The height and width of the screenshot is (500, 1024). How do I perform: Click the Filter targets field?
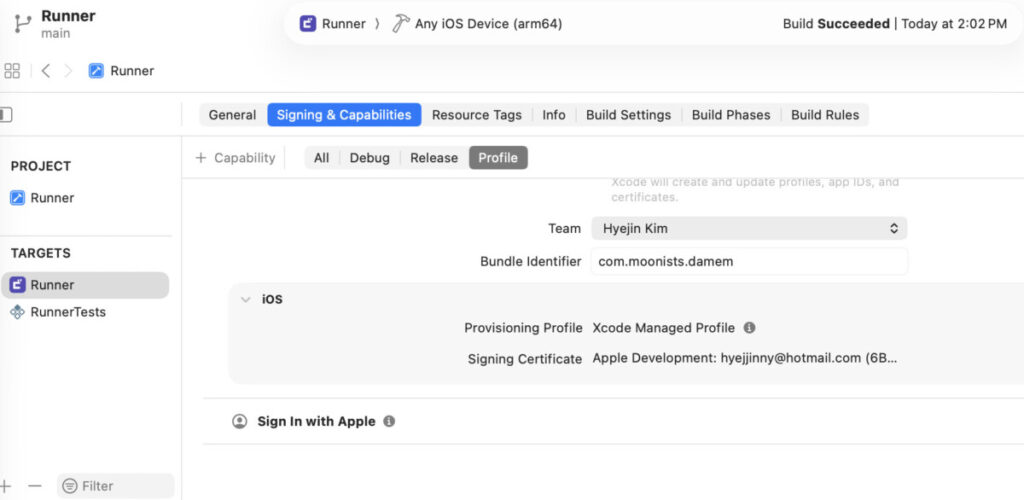pyautogui.click(x=116, y=486)
